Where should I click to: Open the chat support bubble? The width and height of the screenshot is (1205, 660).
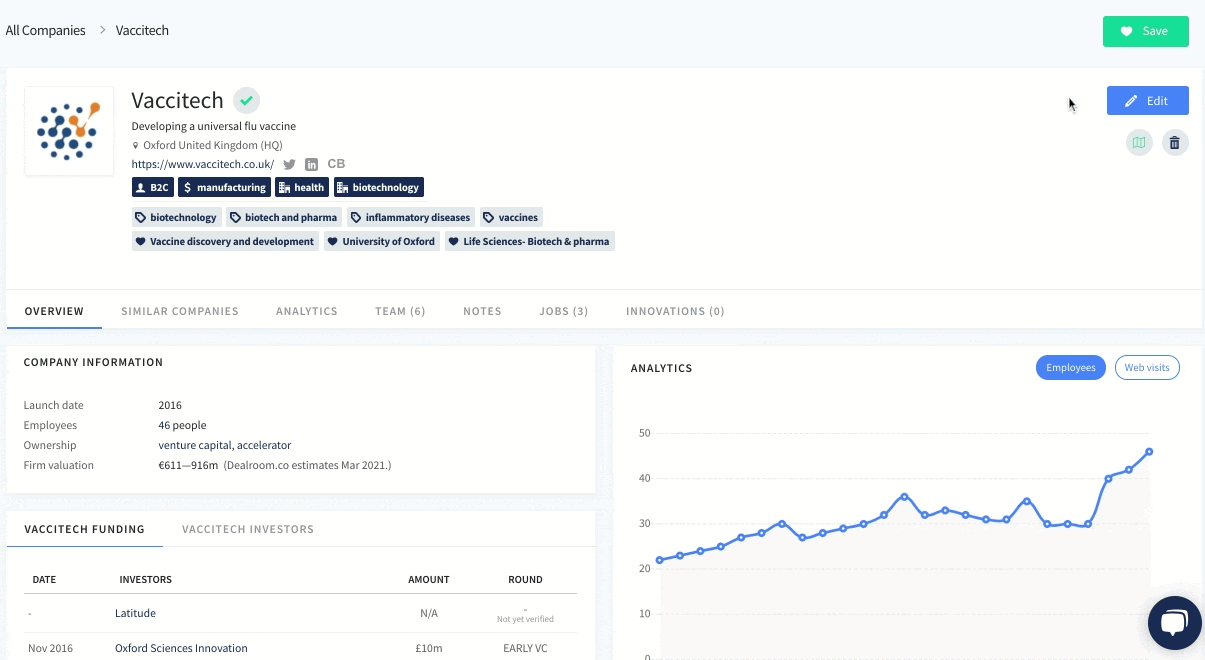click(x=1174, y=622)
